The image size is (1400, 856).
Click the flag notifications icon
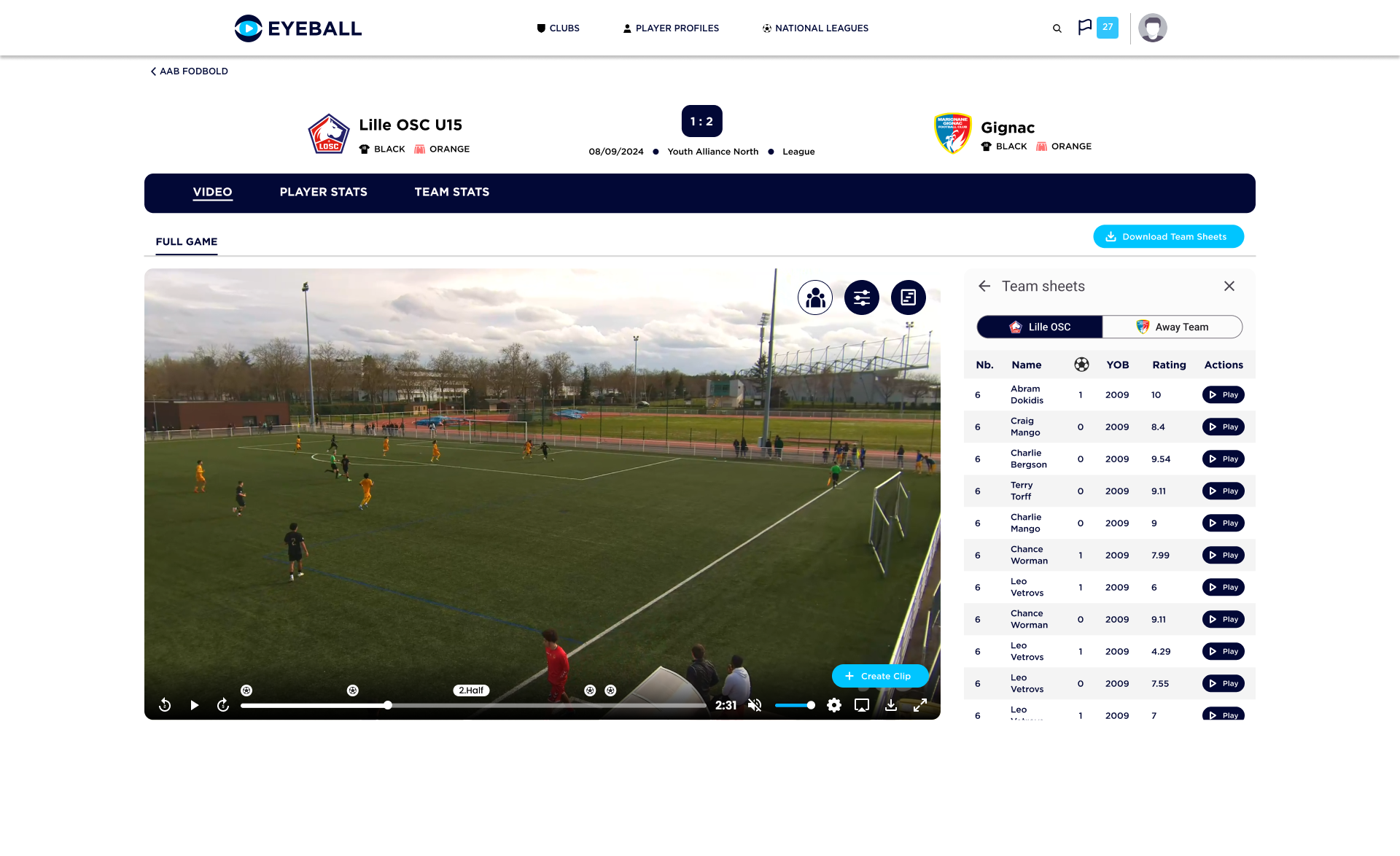click(x=1085, y=27)
